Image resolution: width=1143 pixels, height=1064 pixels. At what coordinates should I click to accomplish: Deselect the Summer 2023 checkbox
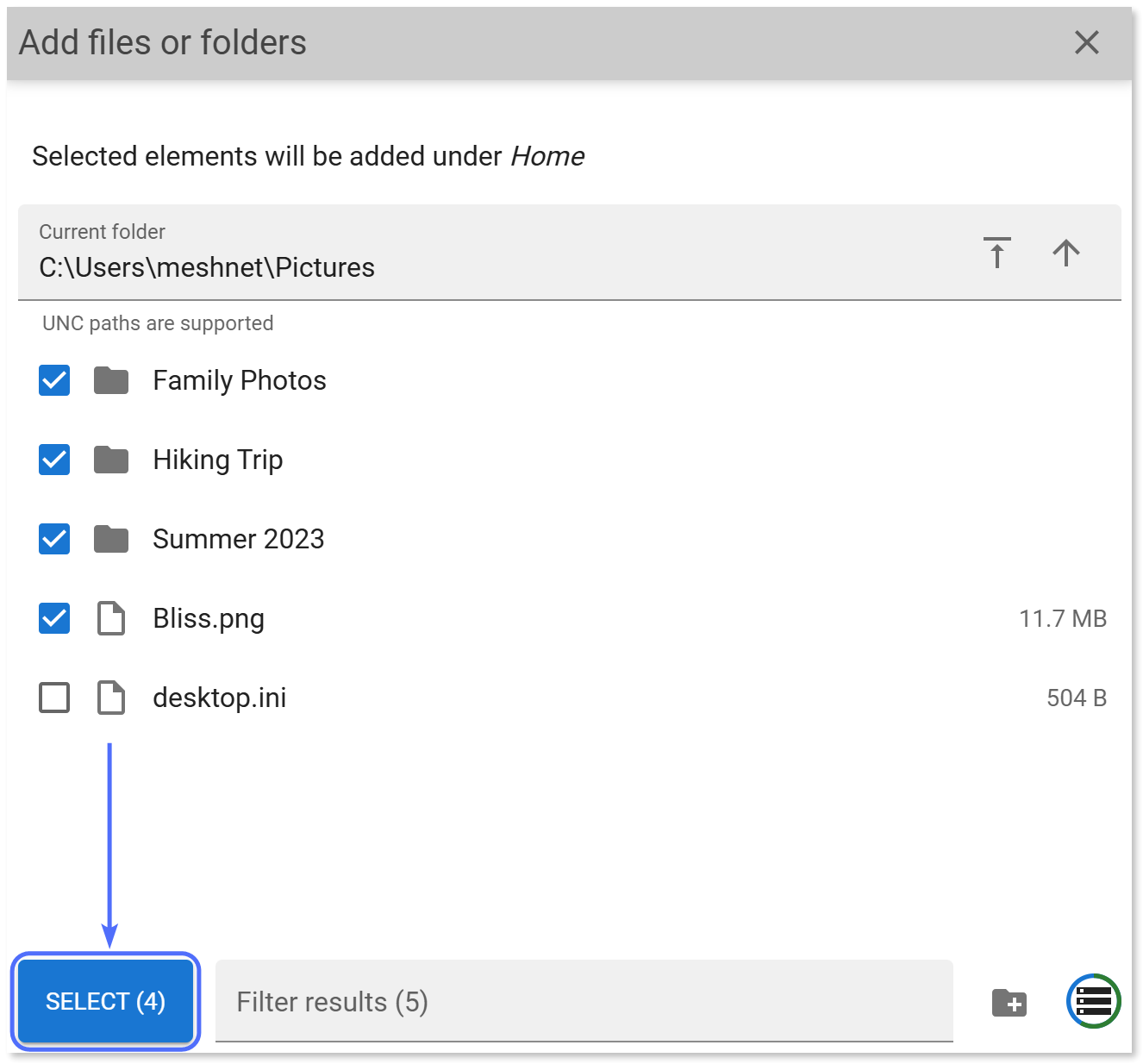[x=53, y=539]
